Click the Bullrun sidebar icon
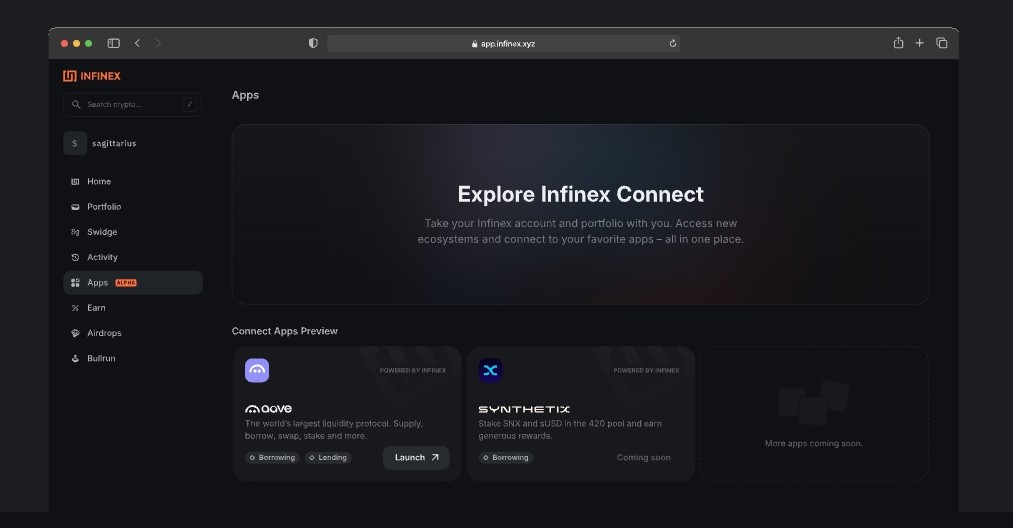The width and height of the screenshot is (1013, 528). click(x=75, y=358)
